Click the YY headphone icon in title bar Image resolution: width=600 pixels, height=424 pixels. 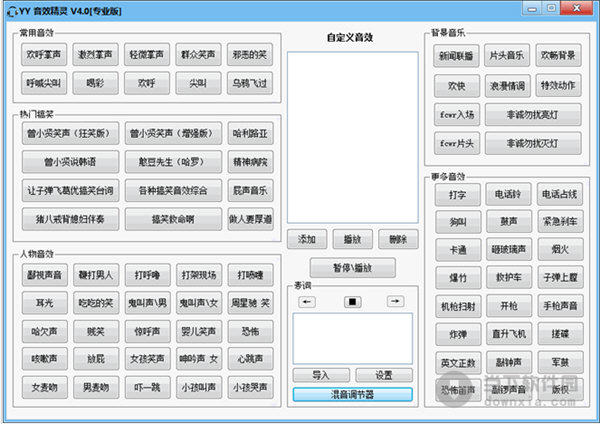12,10
